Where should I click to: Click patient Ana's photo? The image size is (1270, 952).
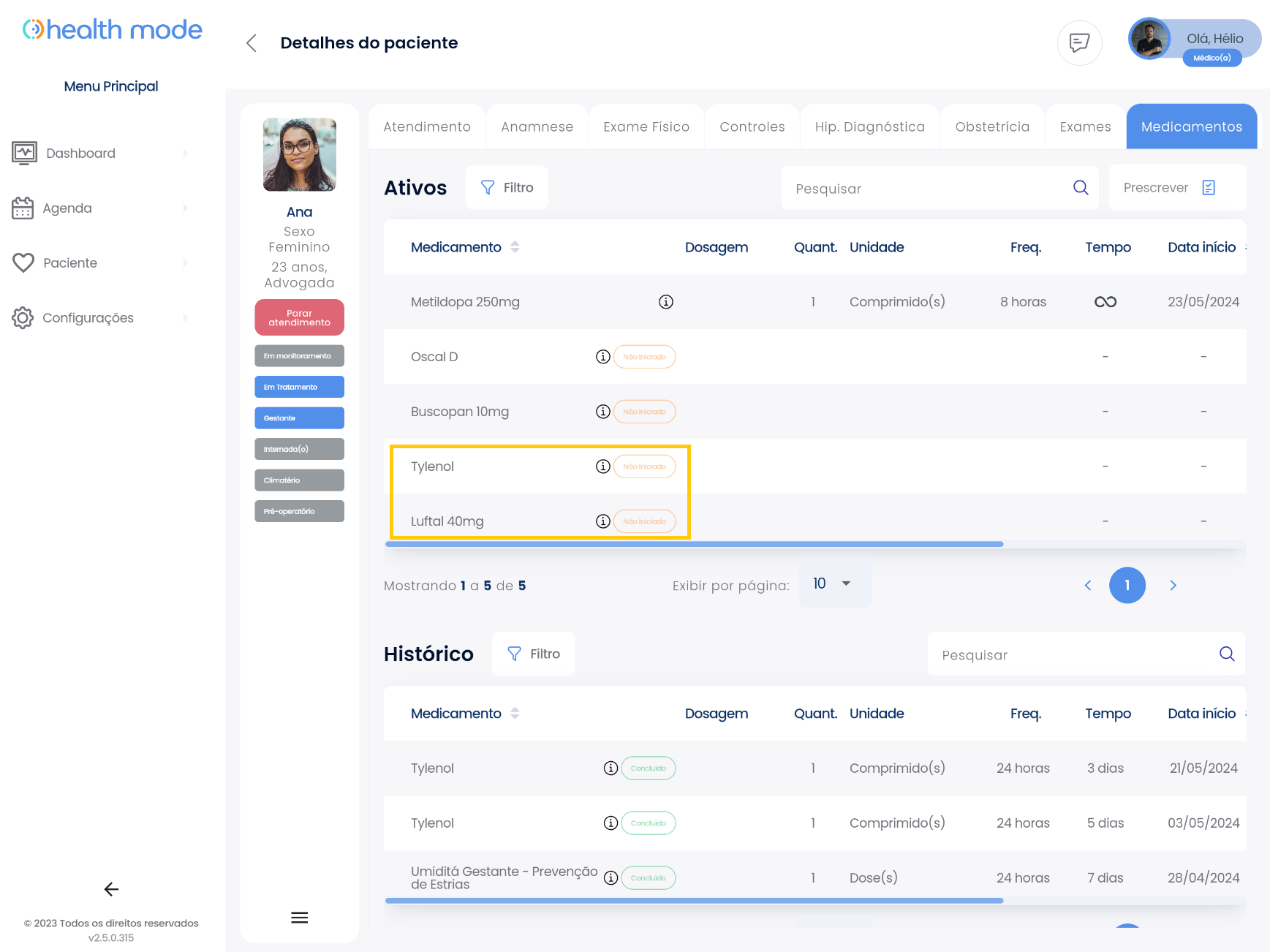tap(300, 155)
